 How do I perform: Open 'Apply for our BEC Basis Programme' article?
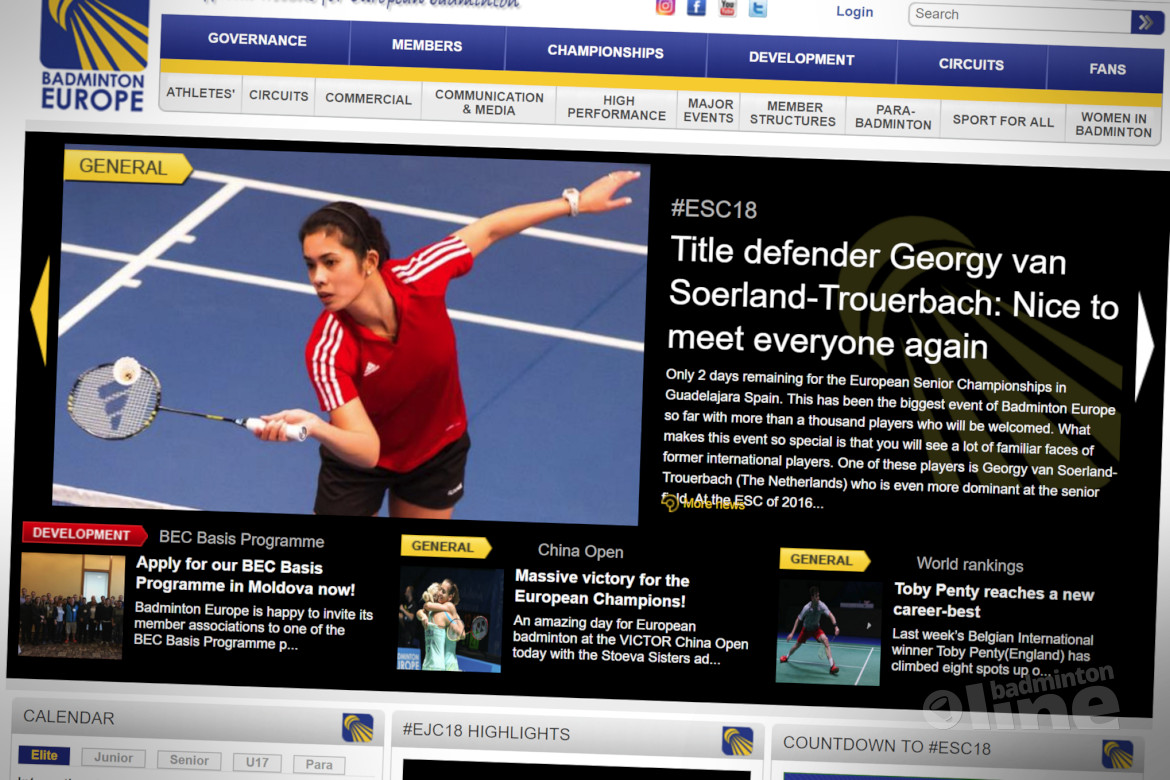[245, 577]
